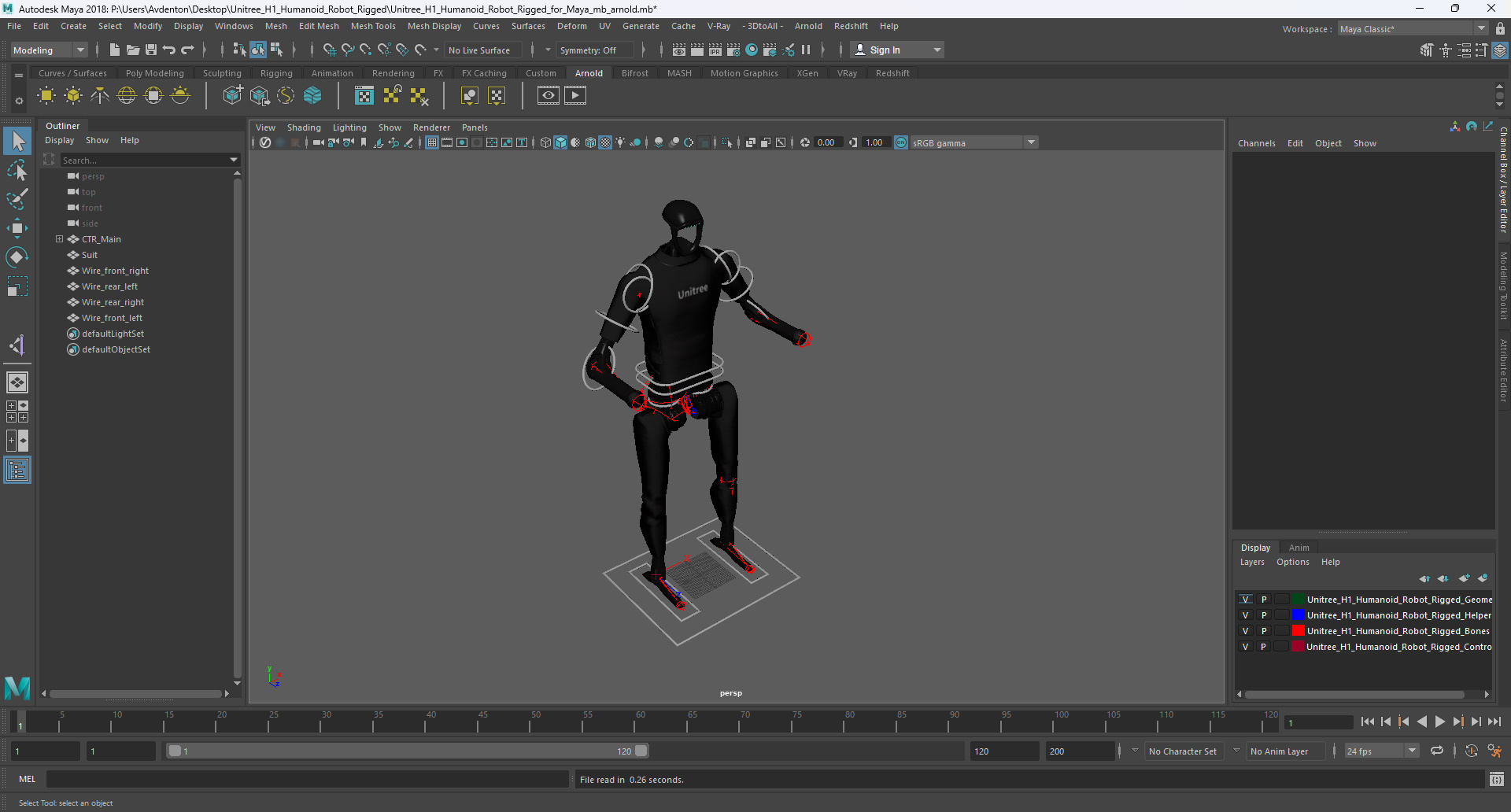The width and height of the screenshot is (1511, 812).
Task: Click the single-pane layout icon
Action: click(x=17, y=382)
